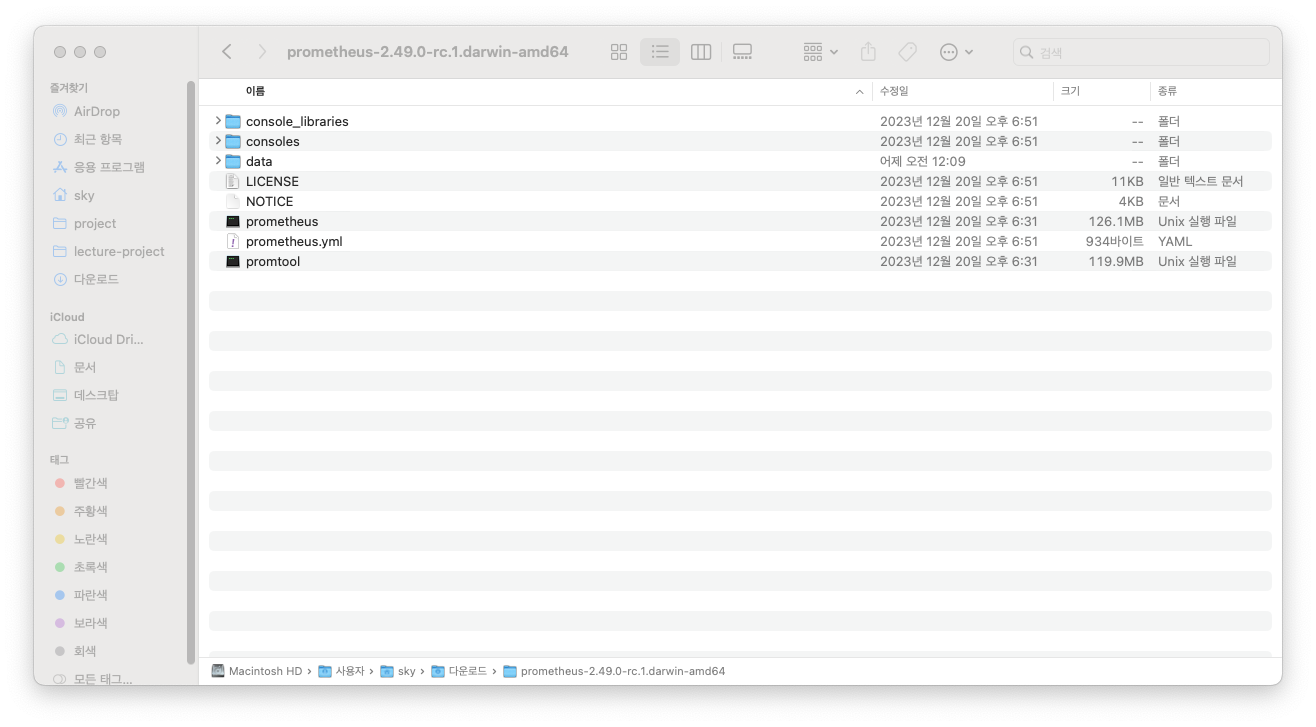Select the promtool executable icon
Viewport: 1316px width, 727px height.
(x=233, y=261)
